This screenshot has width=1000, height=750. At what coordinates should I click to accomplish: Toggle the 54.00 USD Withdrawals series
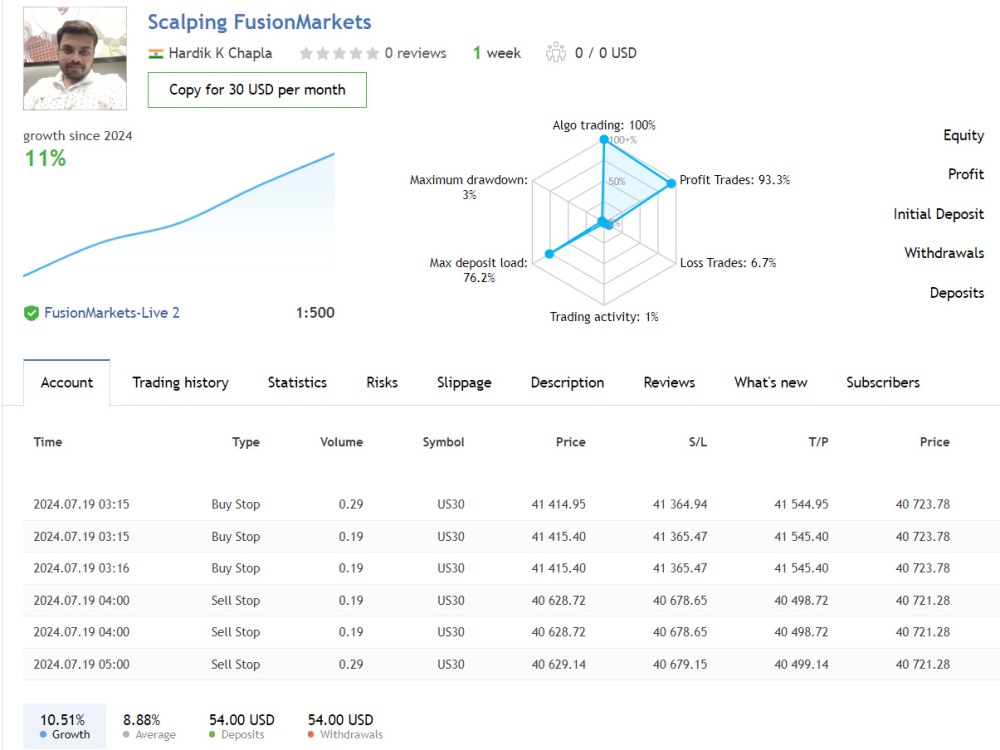point(346,726)
